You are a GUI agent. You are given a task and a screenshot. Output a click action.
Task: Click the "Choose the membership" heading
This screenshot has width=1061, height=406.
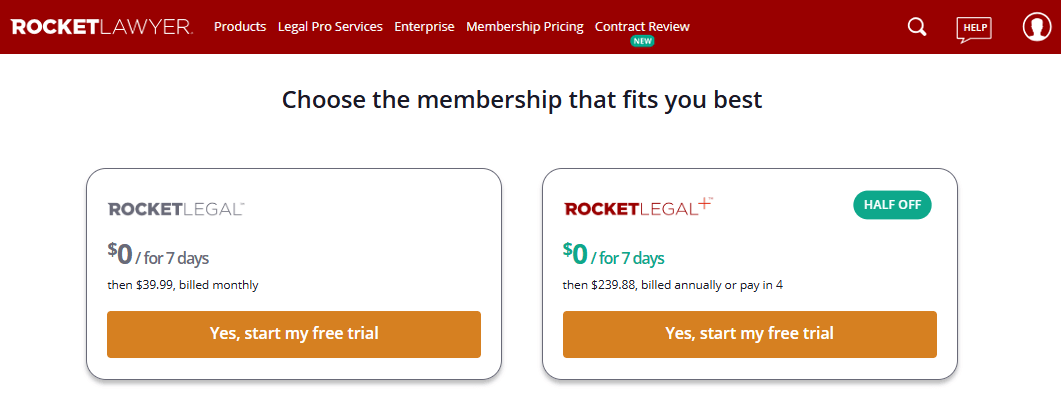[x=522, y=100]
